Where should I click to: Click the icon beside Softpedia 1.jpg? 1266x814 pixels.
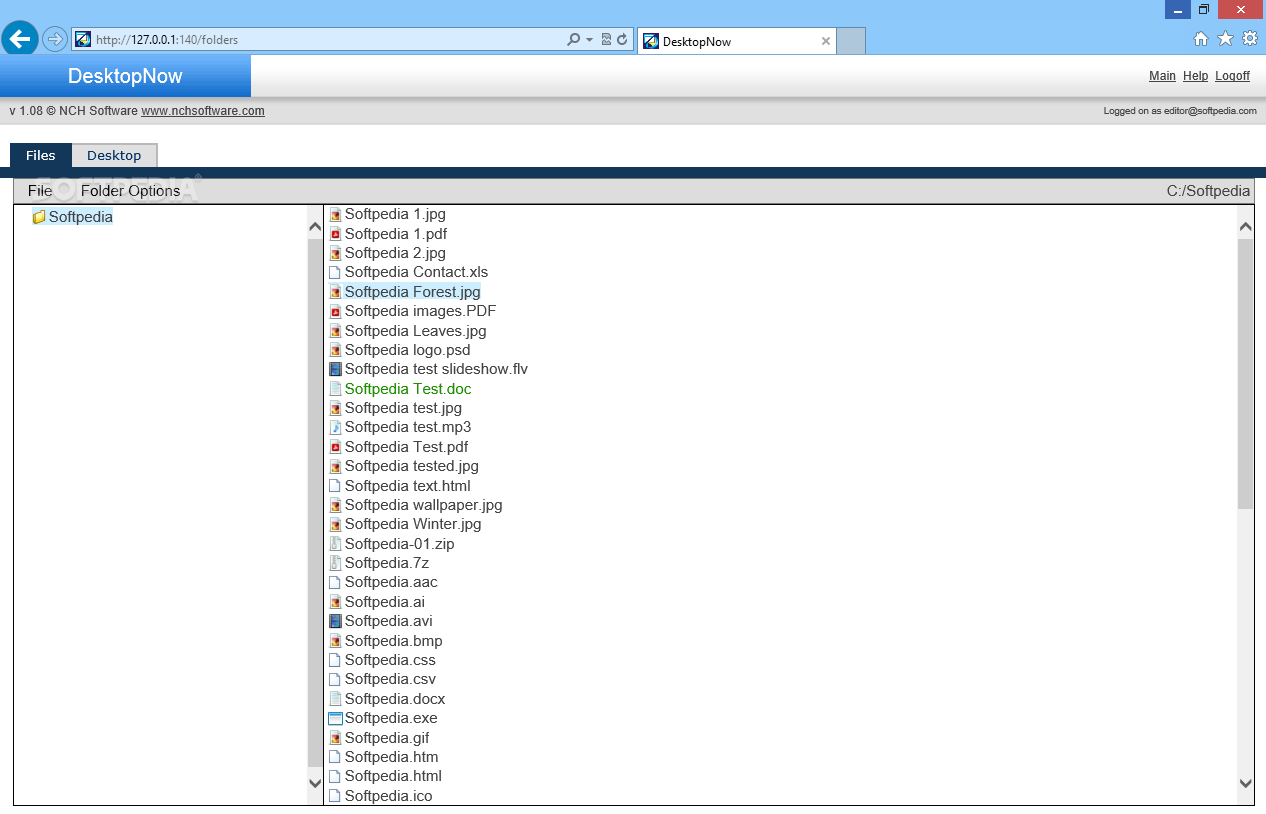[x=335, y=214]
